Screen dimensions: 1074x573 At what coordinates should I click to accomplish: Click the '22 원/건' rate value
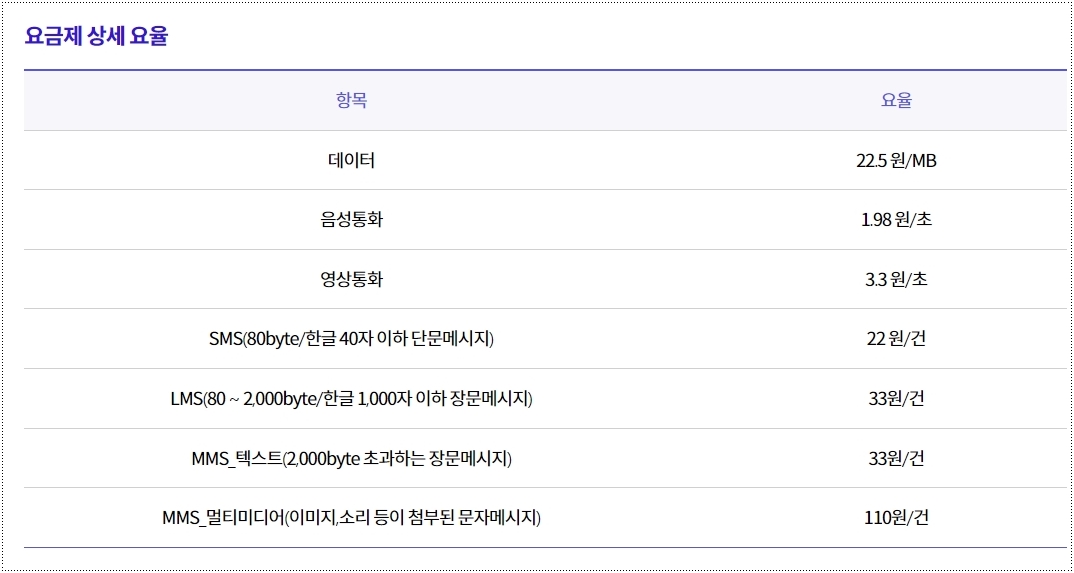(x=896, y=340)
